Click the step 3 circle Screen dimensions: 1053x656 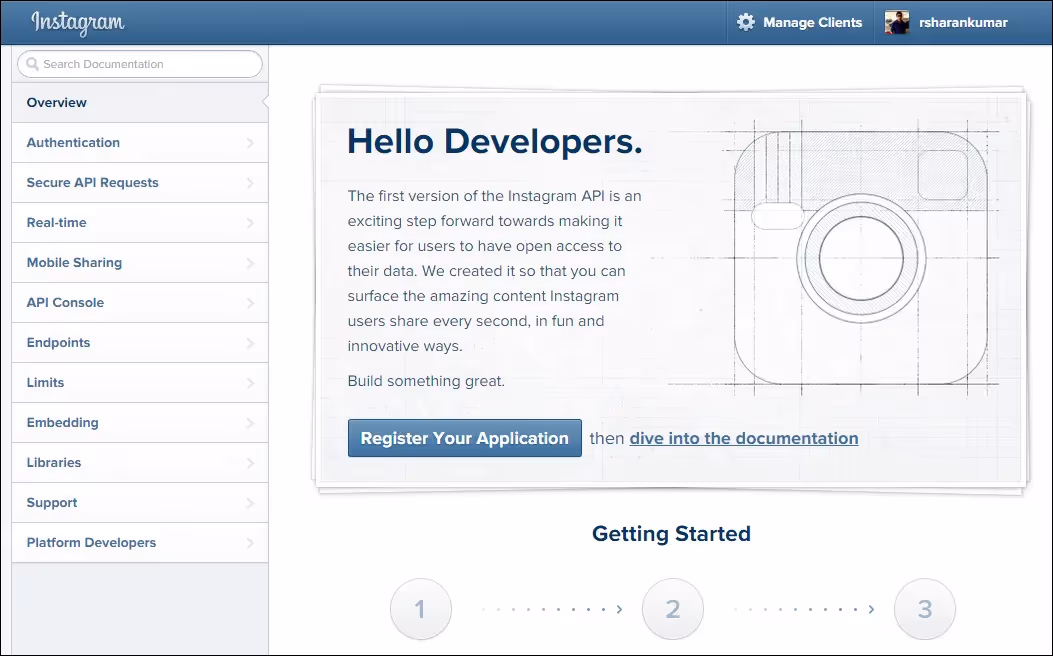[925, 609]
